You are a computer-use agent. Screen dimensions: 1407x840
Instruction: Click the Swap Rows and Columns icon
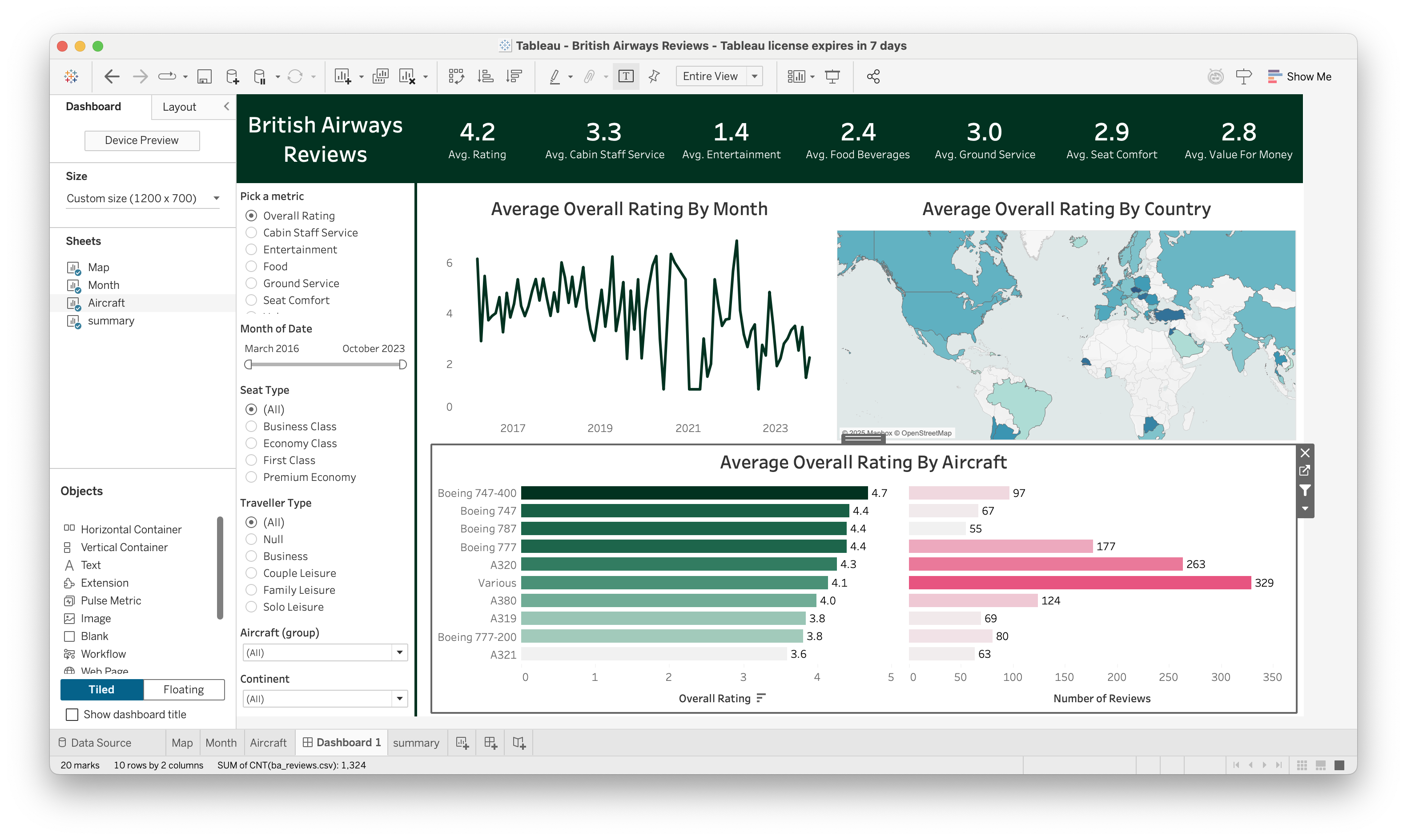456,76
